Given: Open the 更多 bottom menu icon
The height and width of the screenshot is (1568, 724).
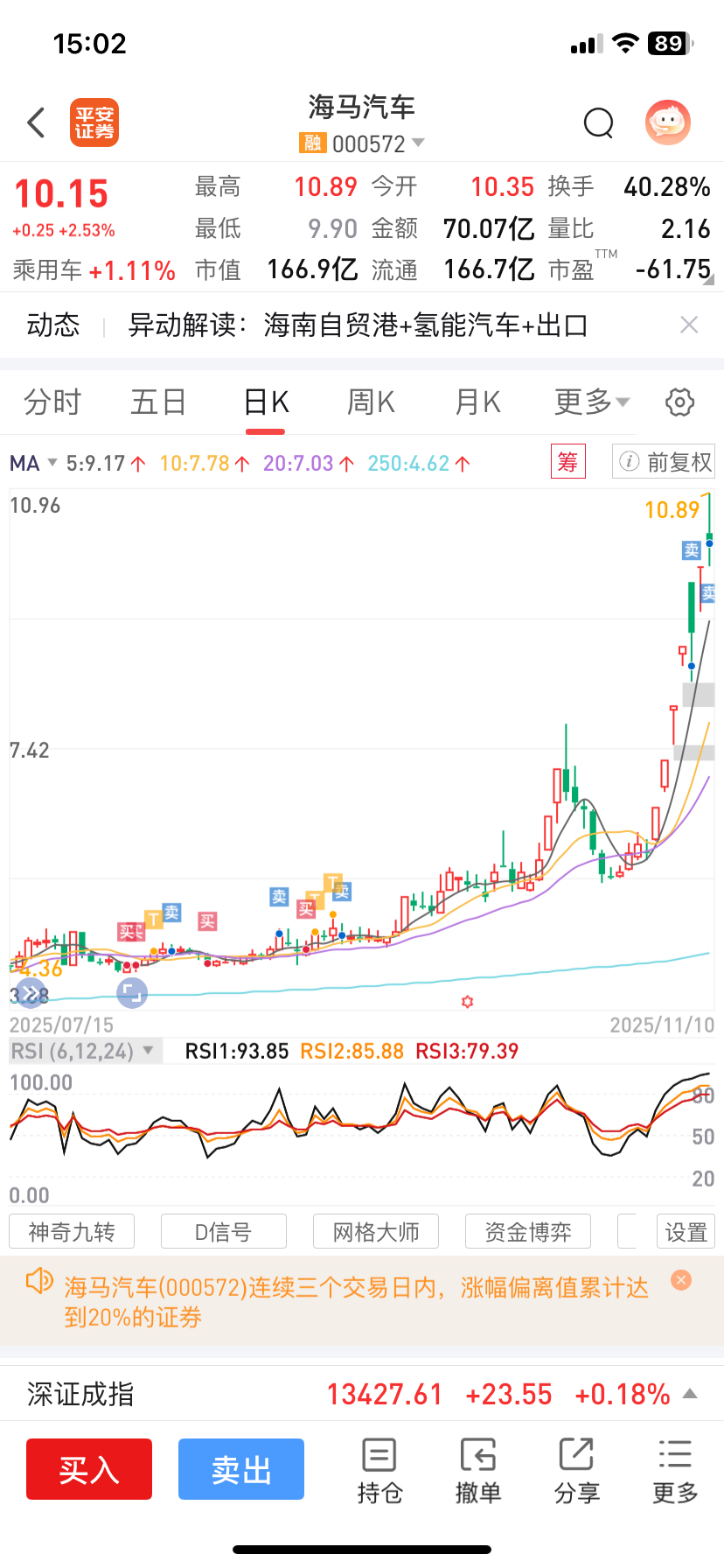Looking at the screenshot, I should point(675,1471).
